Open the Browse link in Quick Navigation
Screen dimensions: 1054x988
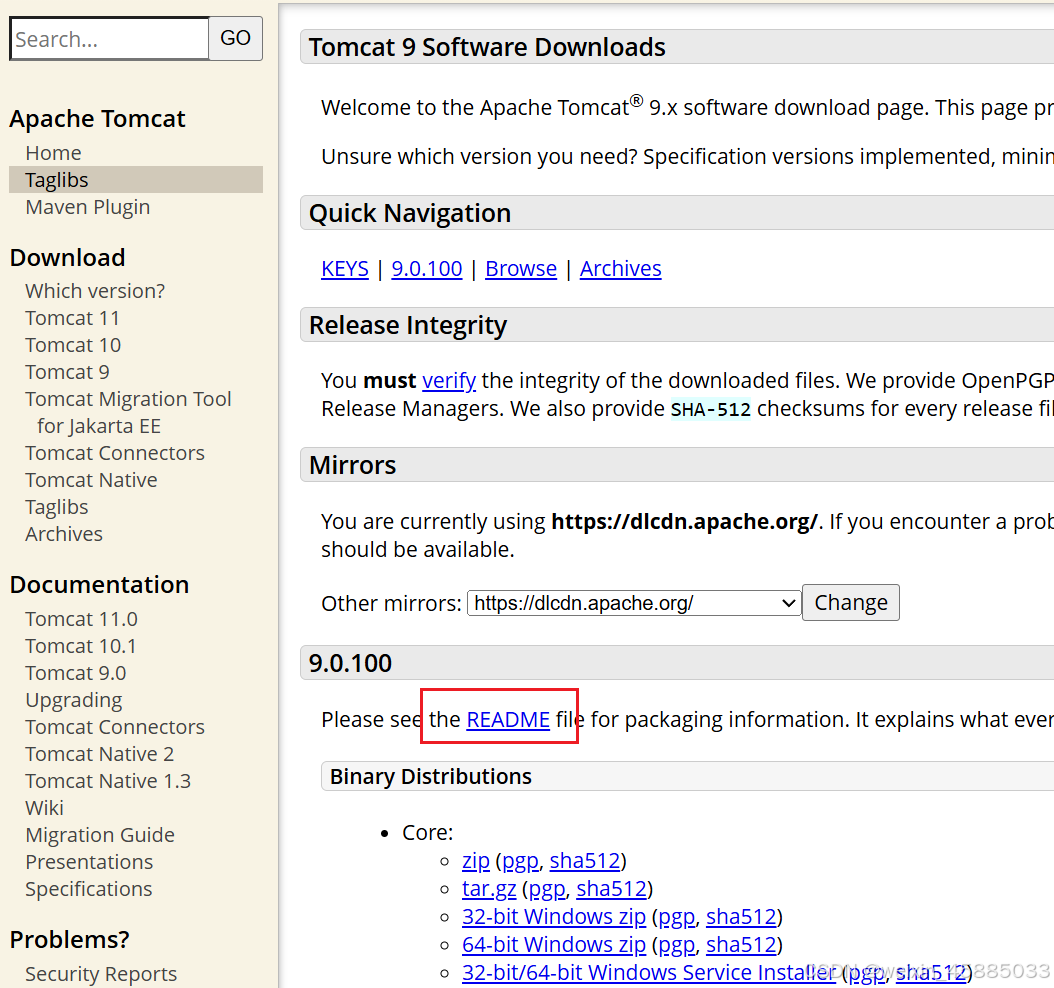click(520, 268)
